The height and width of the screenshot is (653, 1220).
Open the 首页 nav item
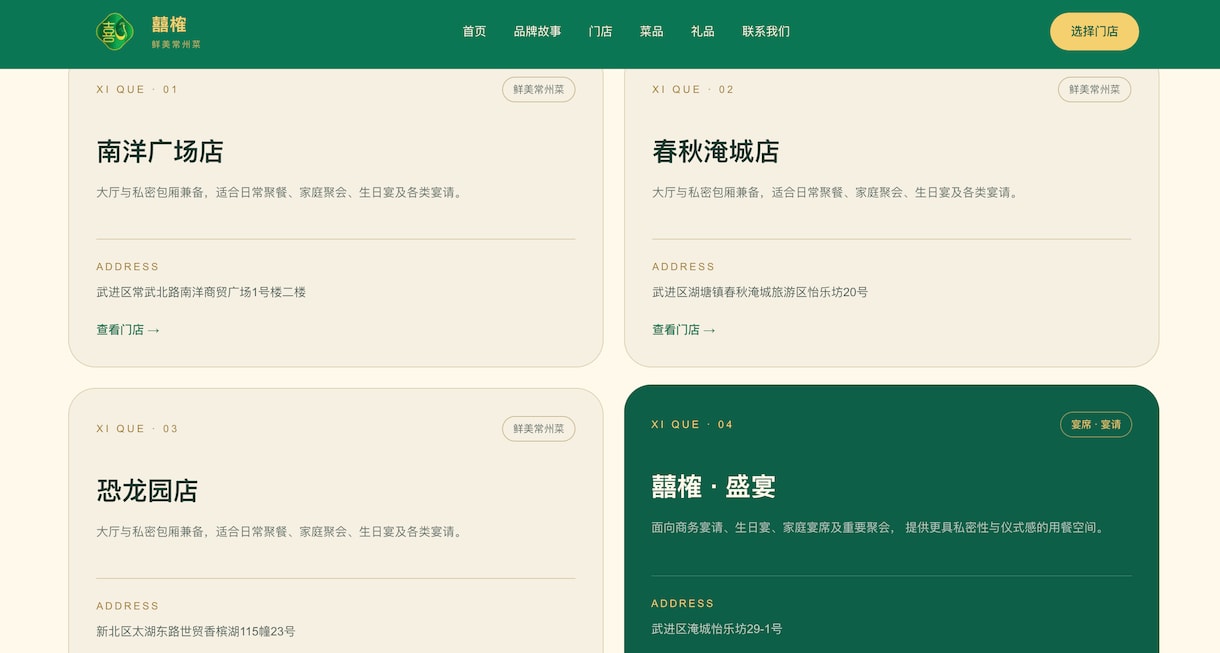click(474, 31)
